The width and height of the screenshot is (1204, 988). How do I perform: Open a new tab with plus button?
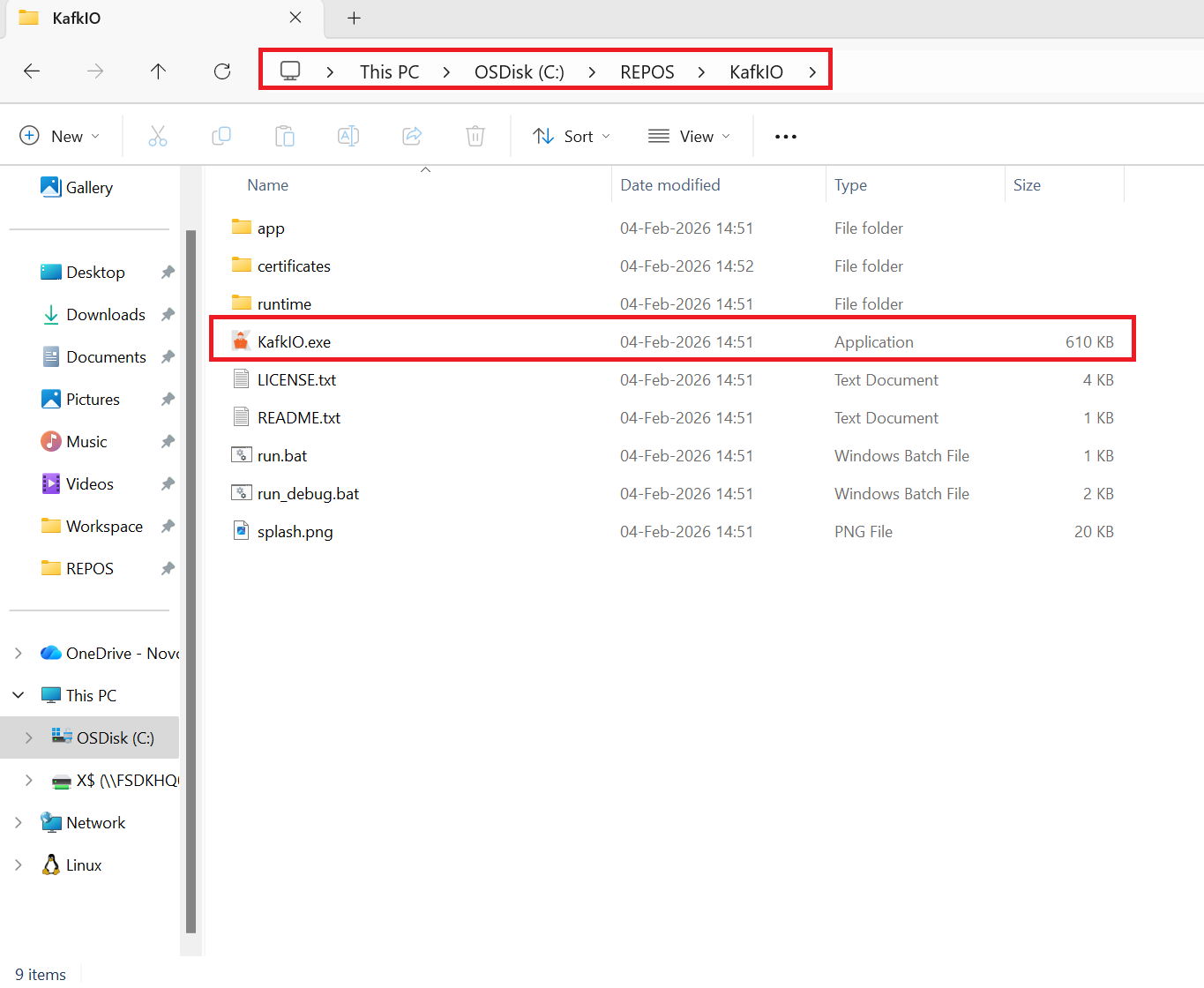tap(354, 18)
